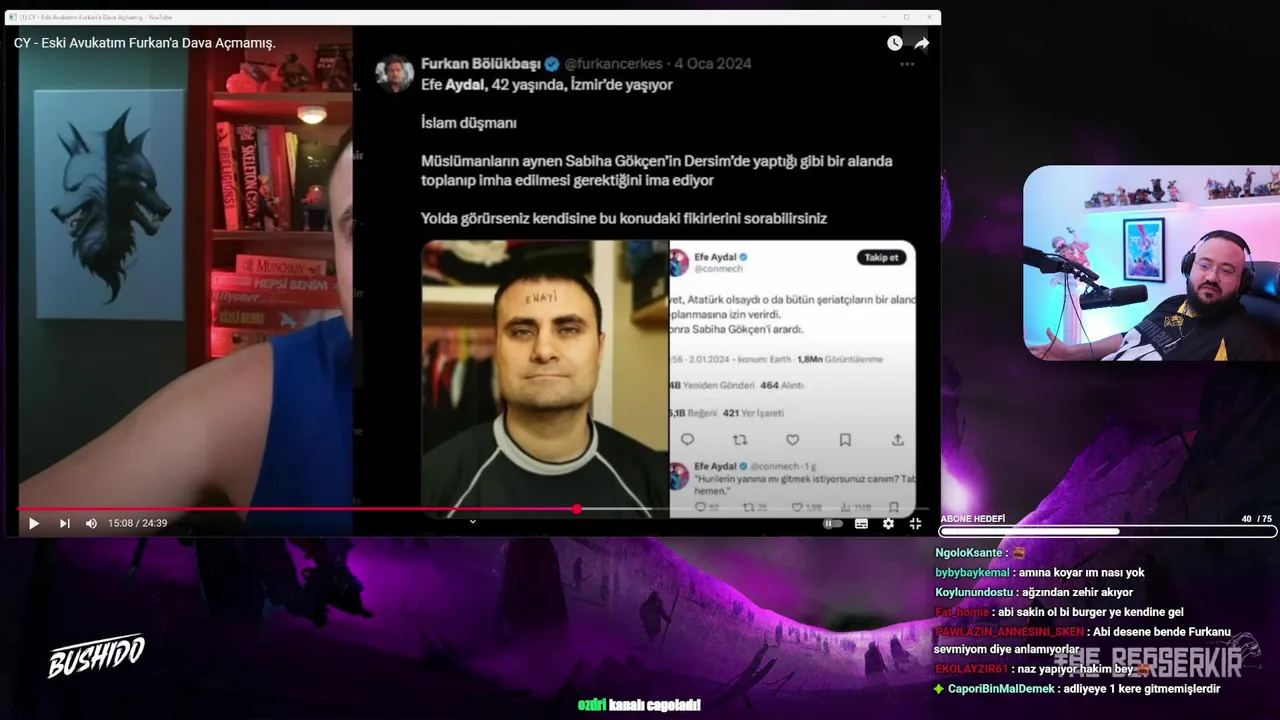The width and height of the screenshot is (1280, 720).
Task: Click the 'ozdri kanalı cagoladı!' alert text
Action: 640,705
